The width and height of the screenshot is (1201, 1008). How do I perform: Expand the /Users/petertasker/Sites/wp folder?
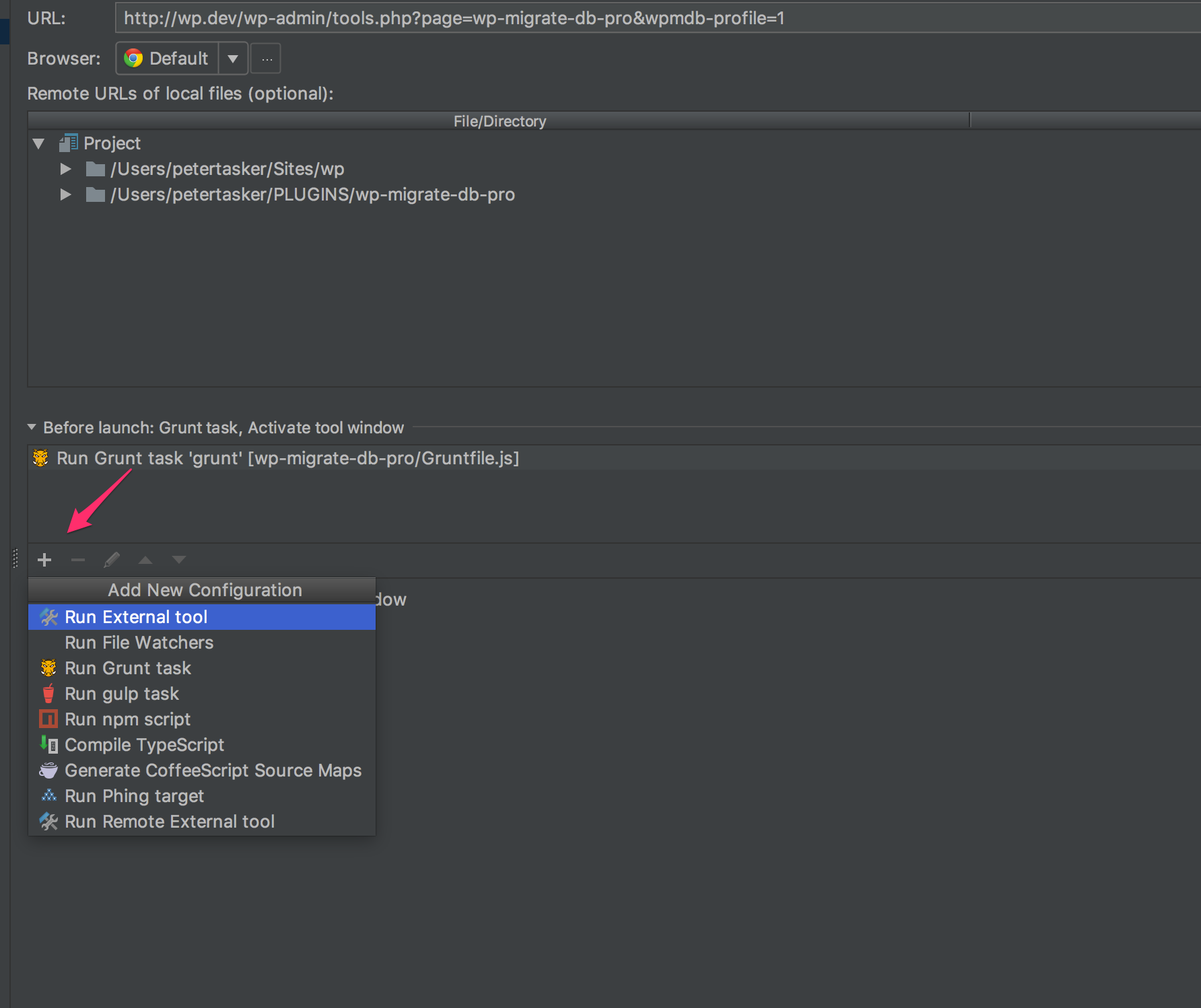[65, 169]
